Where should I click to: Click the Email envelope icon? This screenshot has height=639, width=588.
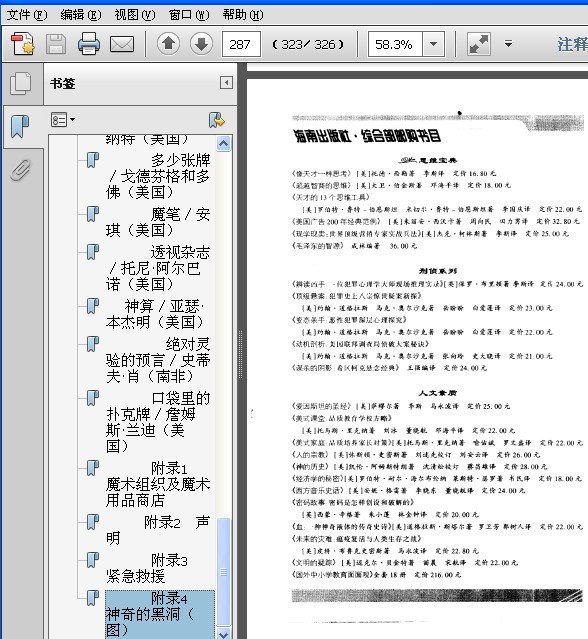[122, 44]
